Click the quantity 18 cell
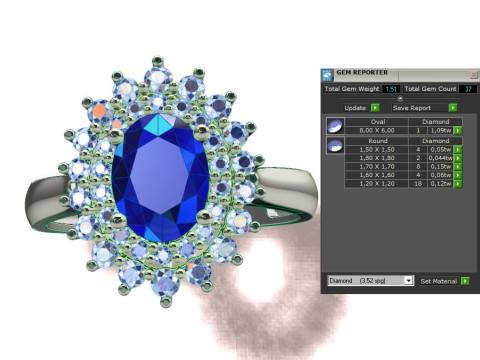Viewport: 480px width, 360px height. (418, 184)
